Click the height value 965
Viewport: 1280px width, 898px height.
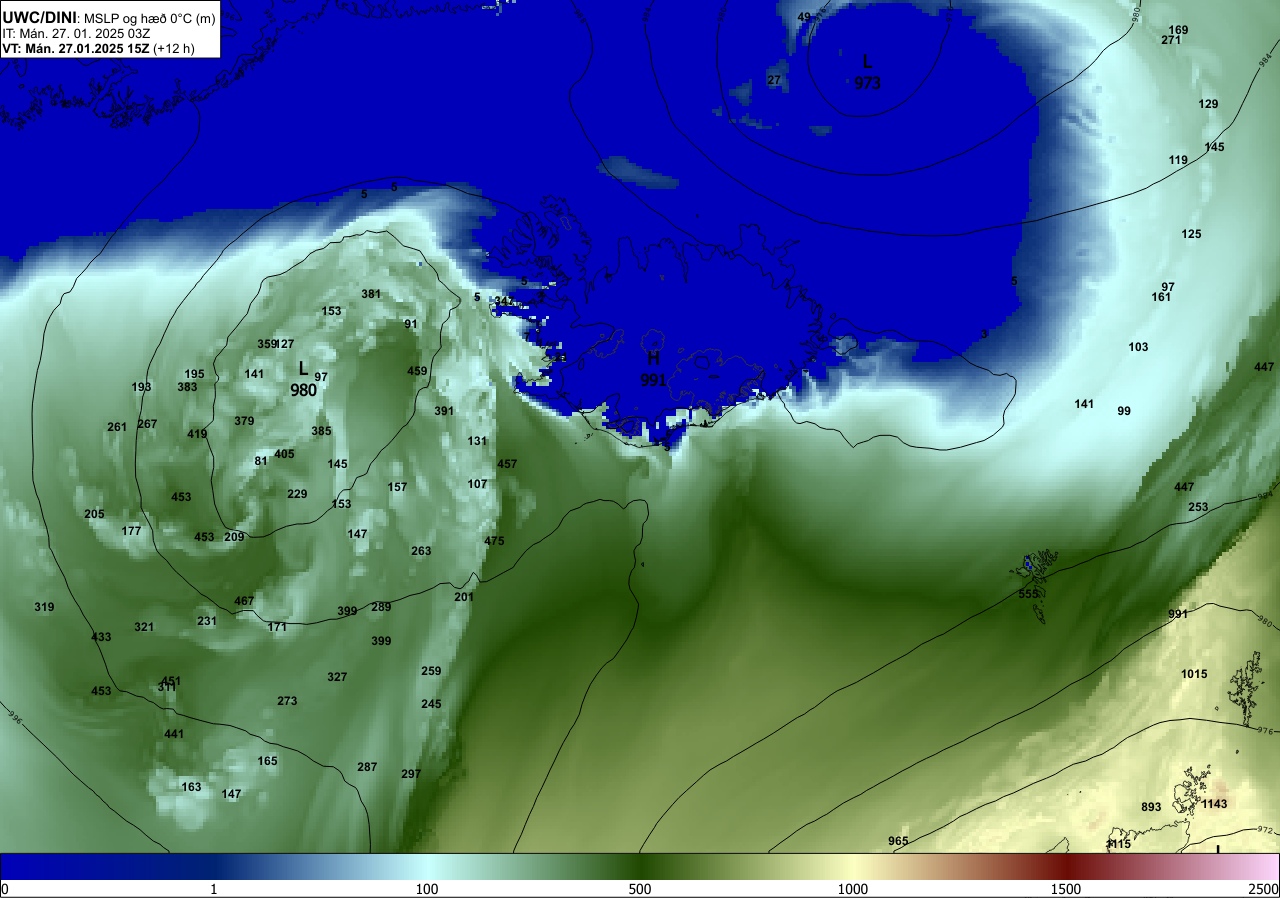[x=898, y=841]
